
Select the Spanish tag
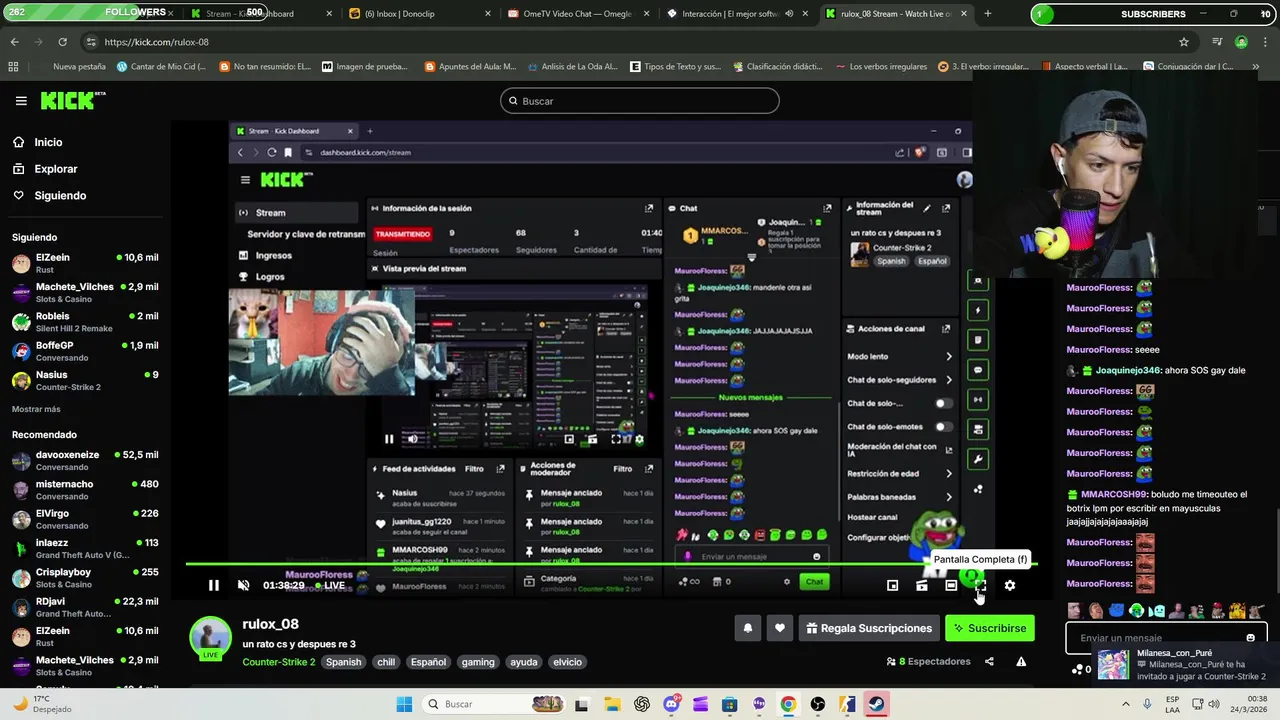(343, 662)
